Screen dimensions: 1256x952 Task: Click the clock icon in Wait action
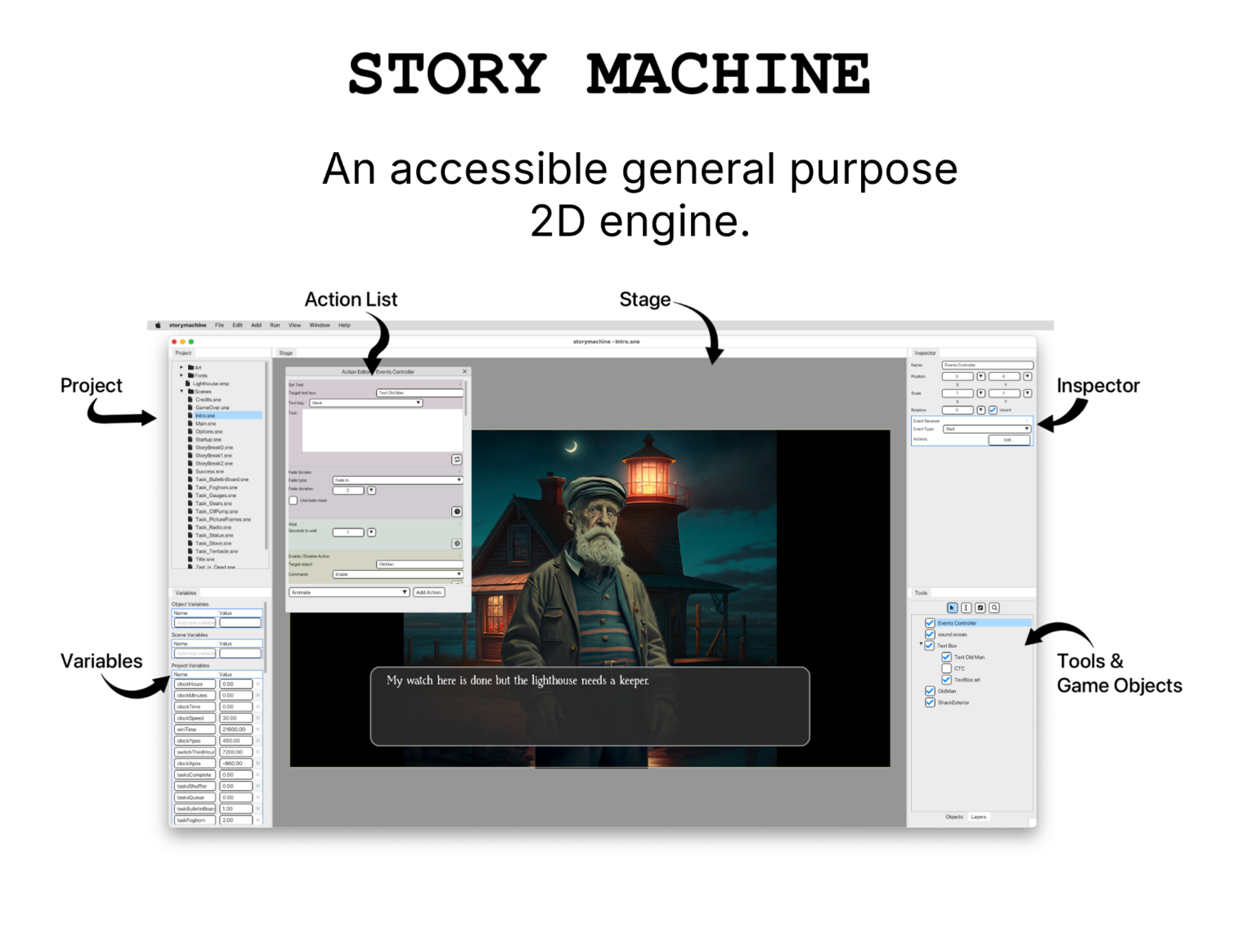click(457, 543)
